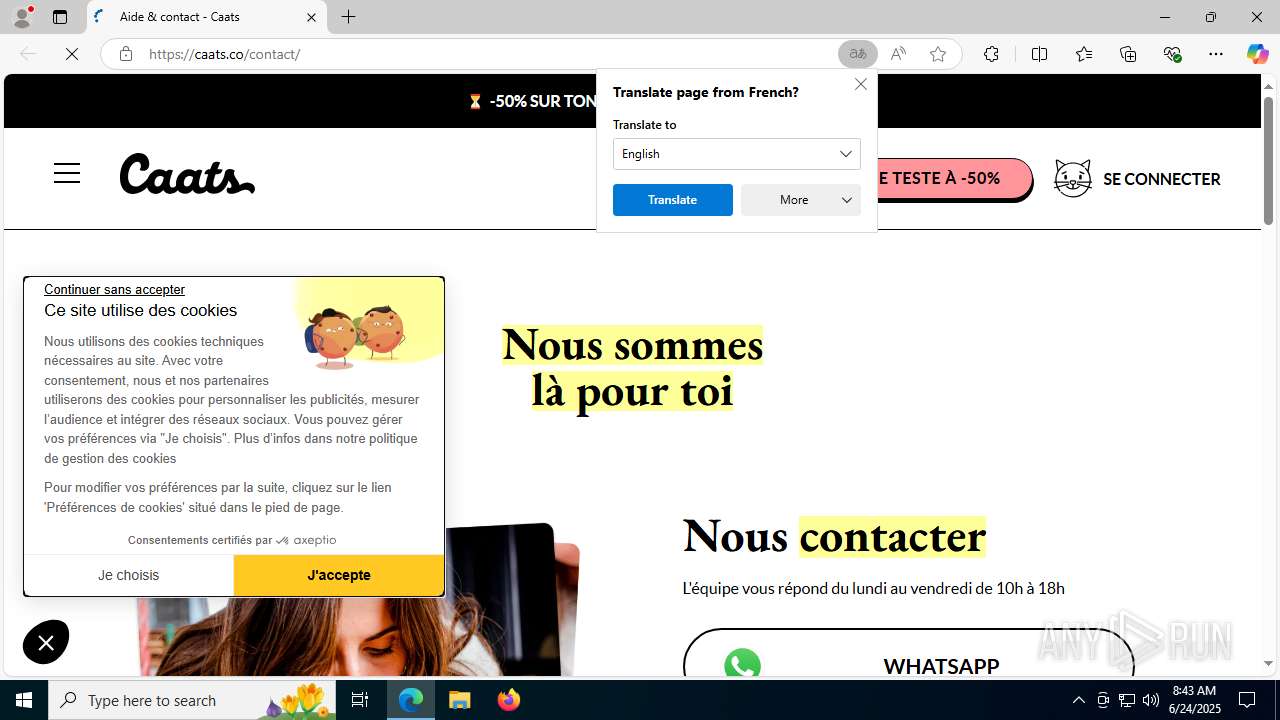Expand the Translate to language dropdown
Screen dimensions: 1280x720
[737, 154]
